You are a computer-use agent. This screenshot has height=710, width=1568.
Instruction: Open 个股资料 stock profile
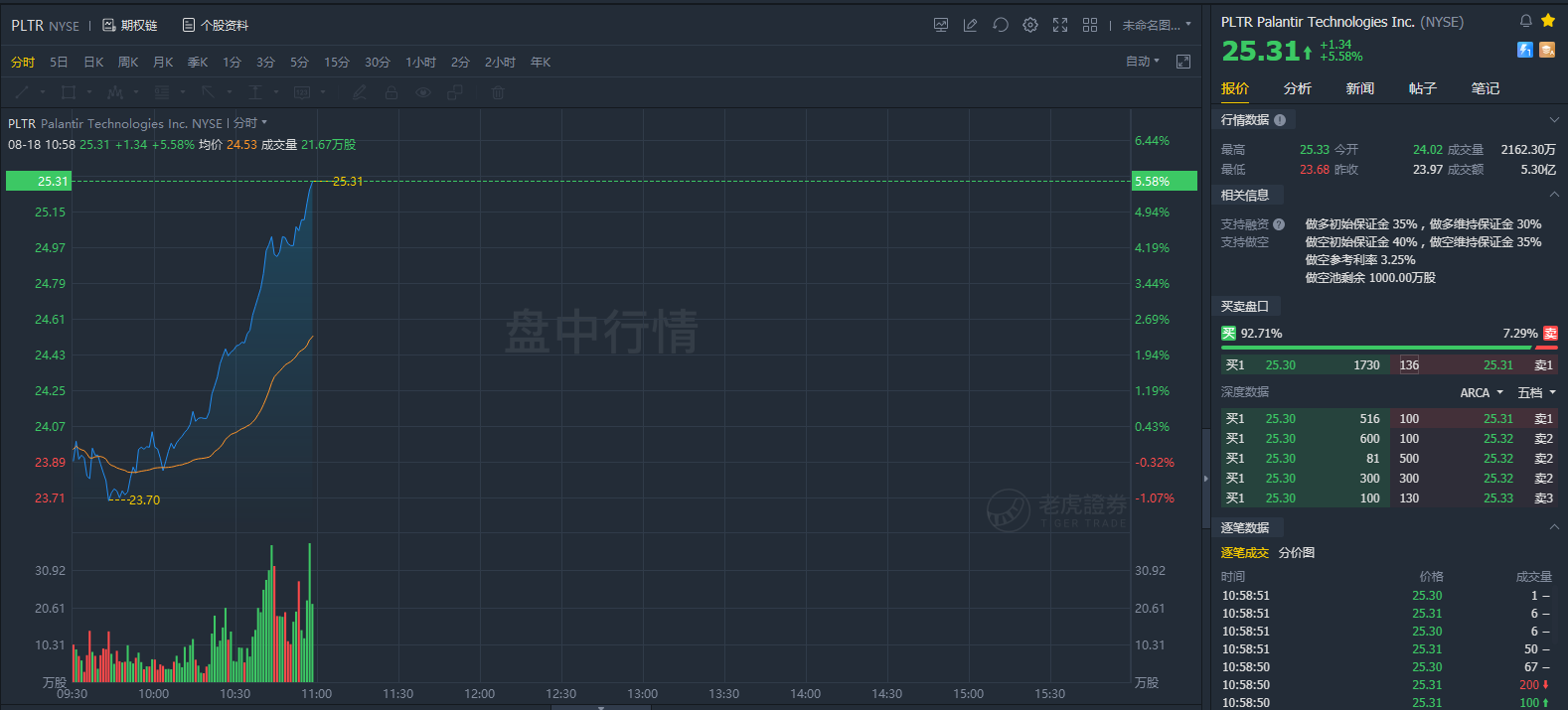coord(215,25)
